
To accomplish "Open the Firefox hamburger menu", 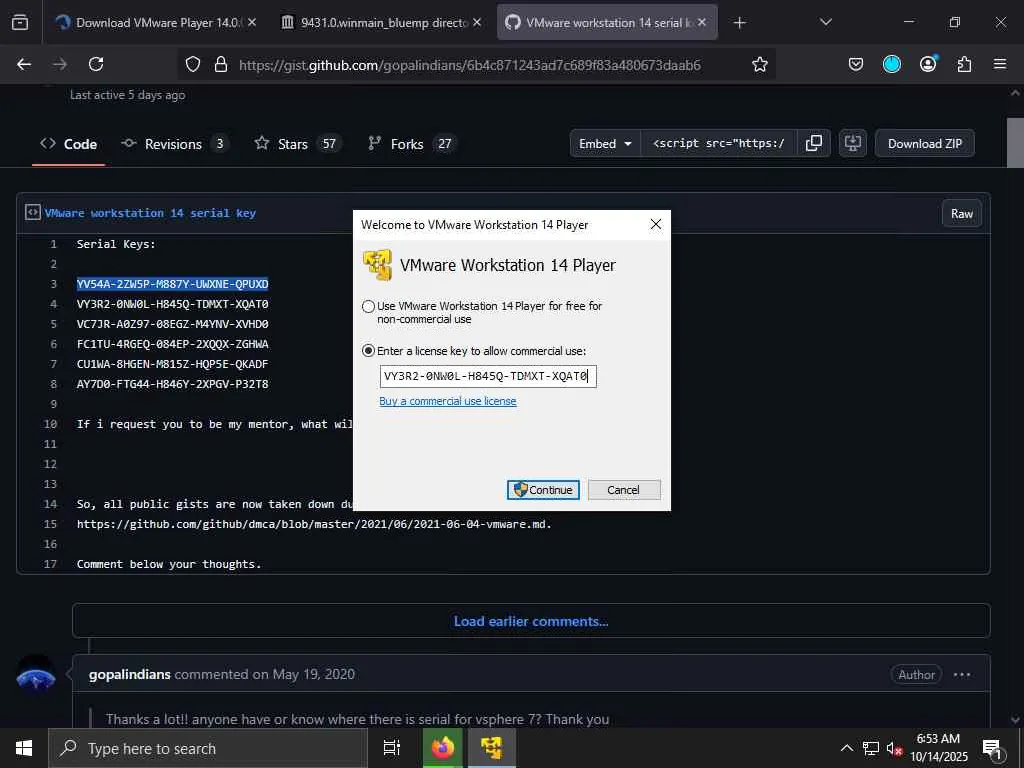I will point(1000,64).
